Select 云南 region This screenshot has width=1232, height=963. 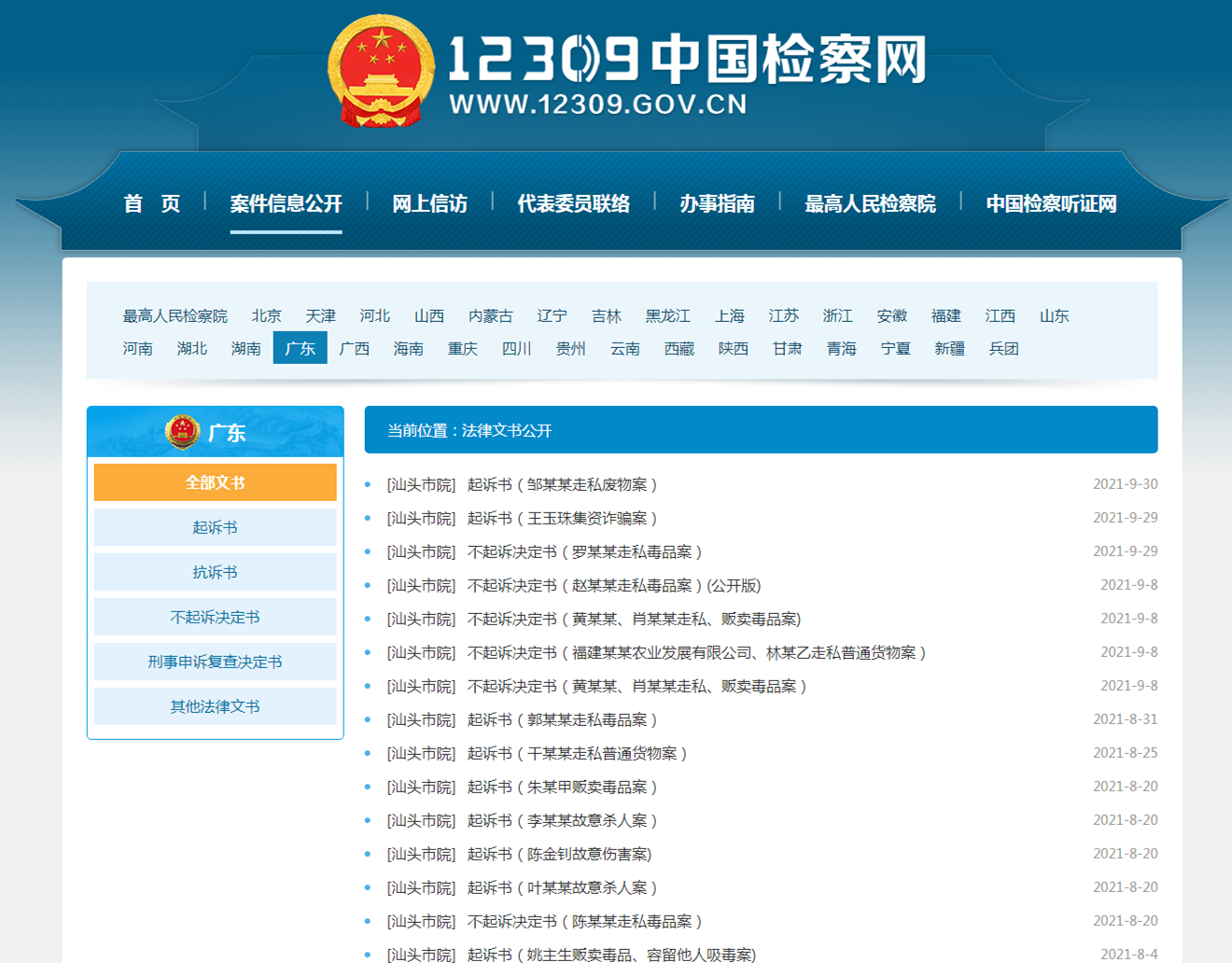click(625, 349)
